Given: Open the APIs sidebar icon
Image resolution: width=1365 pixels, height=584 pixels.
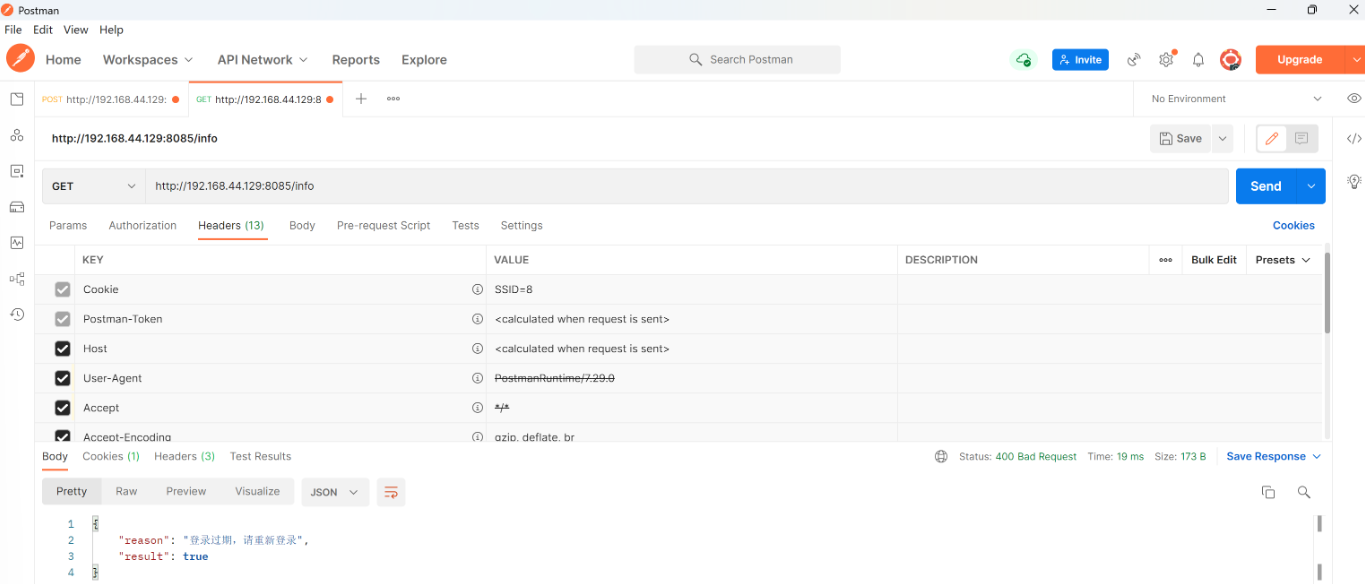Looking at the screenshot, I should pyautogui.click(x=16, y=135).
